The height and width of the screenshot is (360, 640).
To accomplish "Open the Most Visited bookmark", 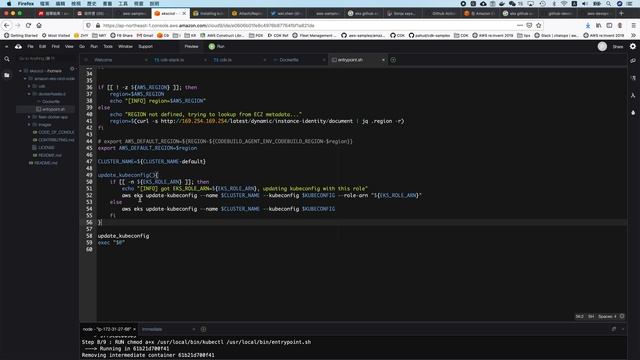I will [56, 36].
